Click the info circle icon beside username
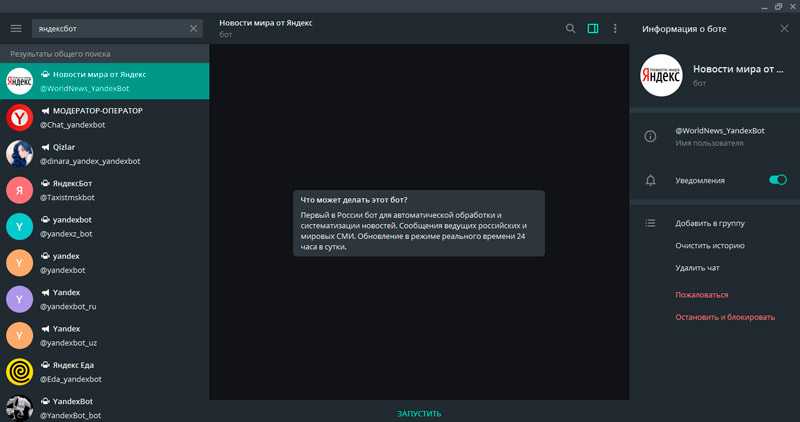800x422 pixels. [651, 136]
